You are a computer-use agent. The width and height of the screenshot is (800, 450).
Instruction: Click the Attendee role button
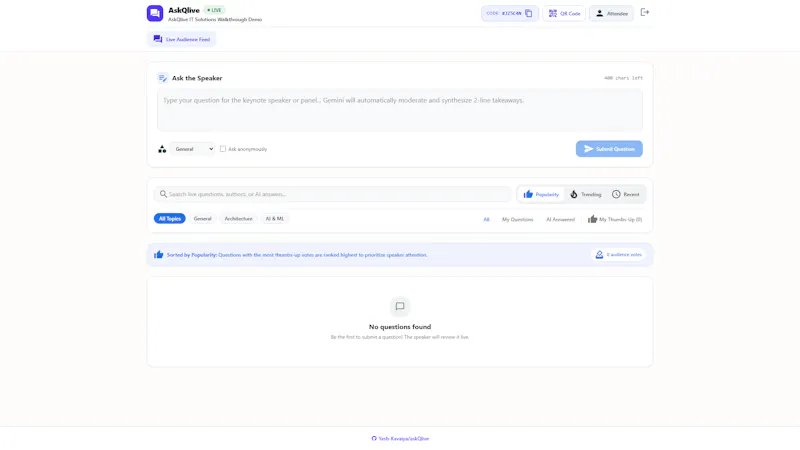(x=611, y=13)
